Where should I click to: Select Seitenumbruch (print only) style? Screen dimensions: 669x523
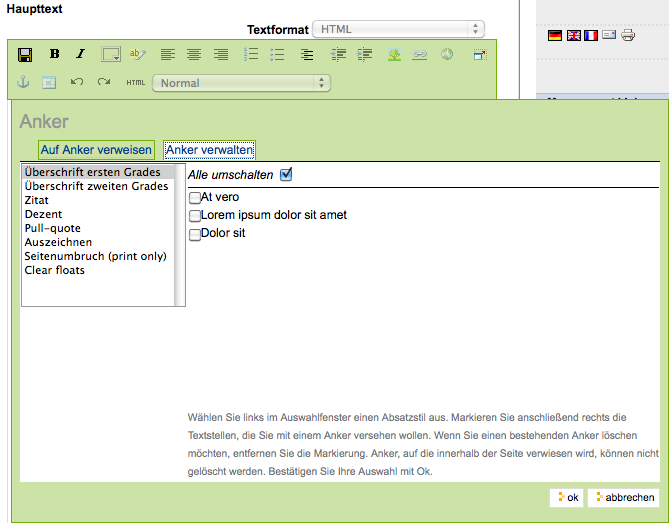pyautogui.click(x=98, y=256)
